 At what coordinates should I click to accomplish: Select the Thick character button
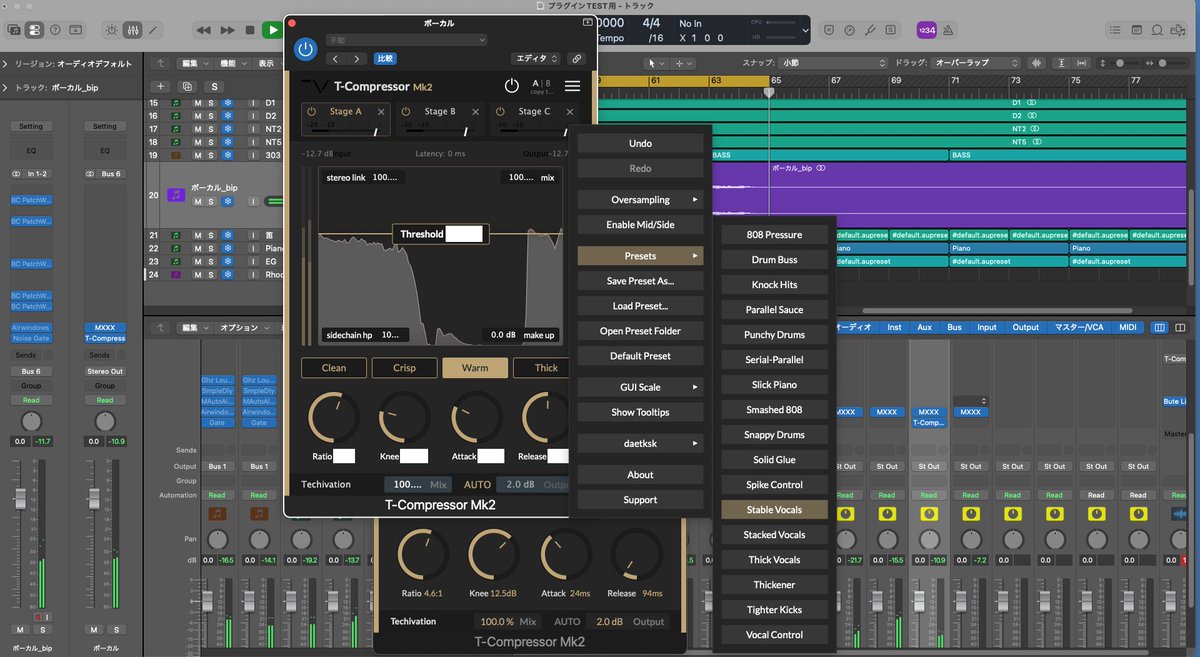541,368
